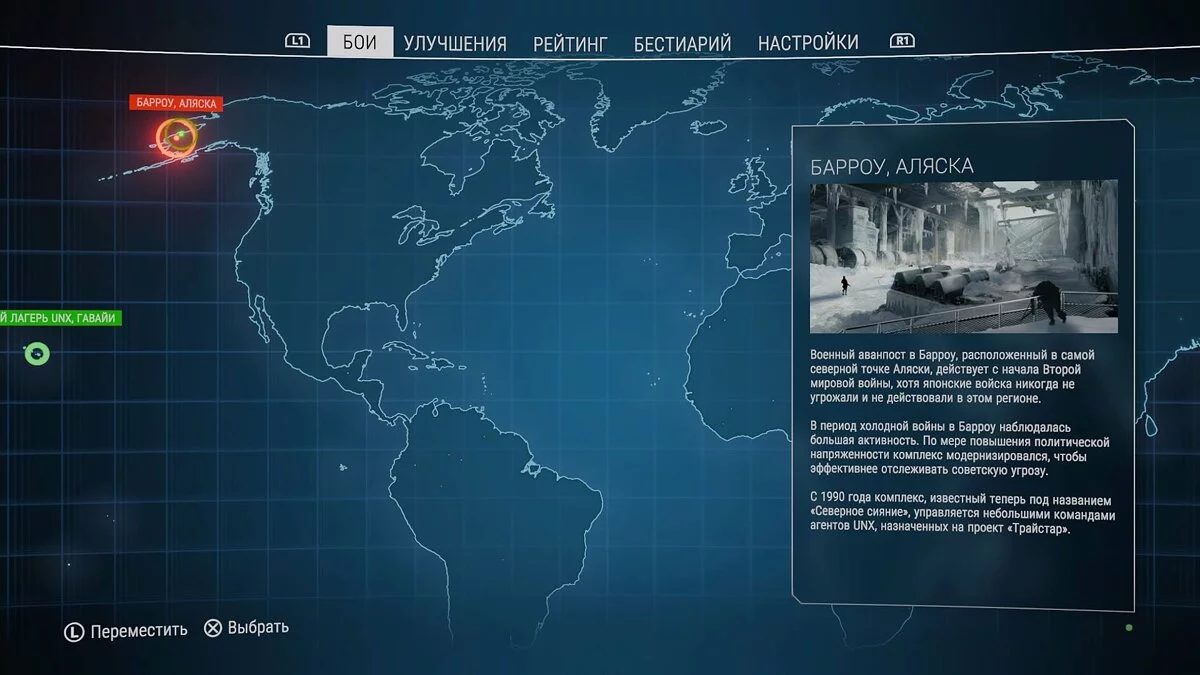Open the УЛУЧШЕНИЯ tab

(455, 43)
